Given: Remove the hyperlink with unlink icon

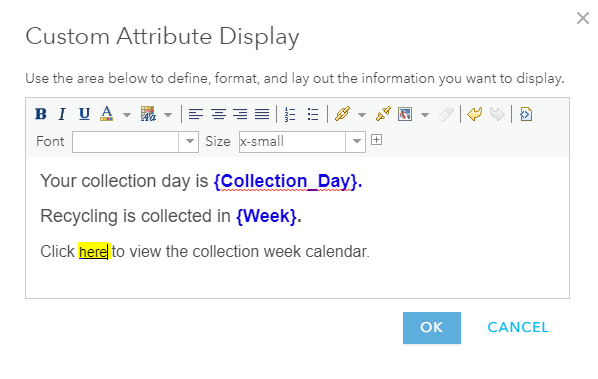Looking at the screenshot, I should pyautogui.click(x=383, y=114).
